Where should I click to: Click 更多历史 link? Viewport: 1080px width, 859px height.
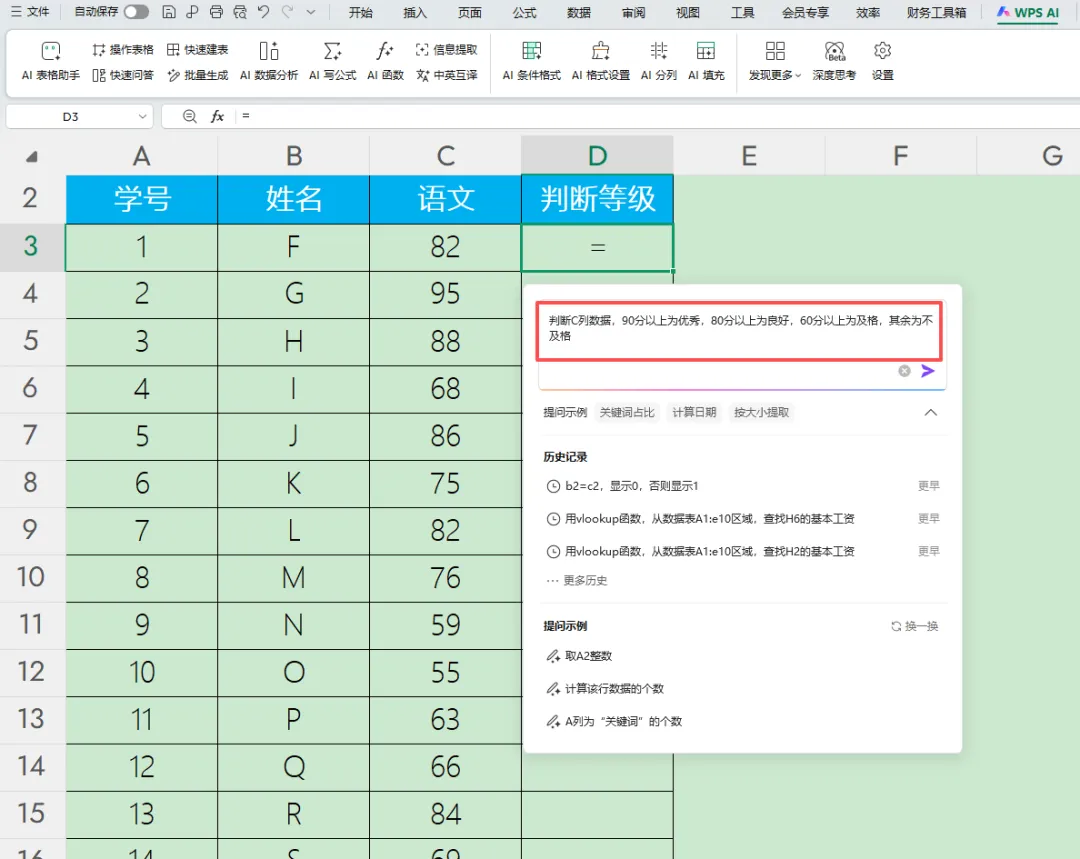(577, 581)
